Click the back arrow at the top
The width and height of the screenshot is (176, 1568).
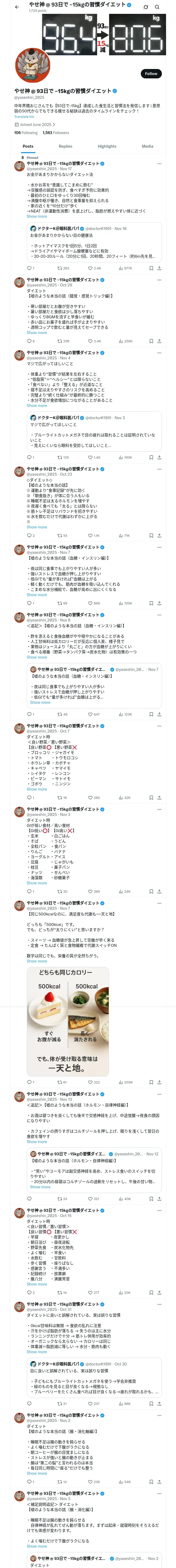click(17, 7)
